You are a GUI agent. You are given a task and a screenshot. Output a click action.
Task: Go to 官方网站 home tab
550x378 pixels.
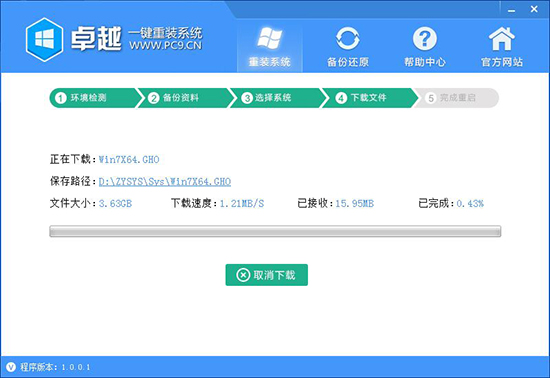click(x=502, y=47)
